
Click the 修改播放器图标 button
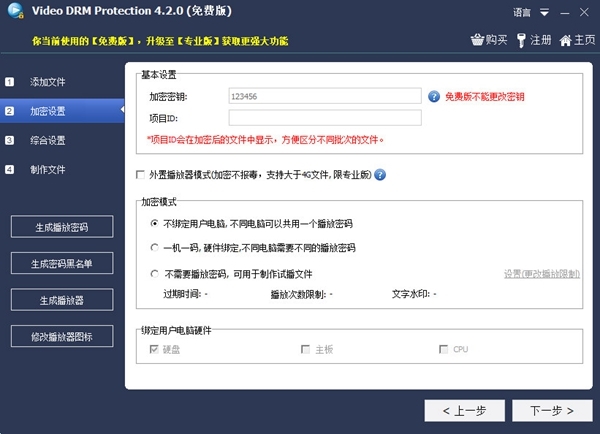click(x=62, y=336)
